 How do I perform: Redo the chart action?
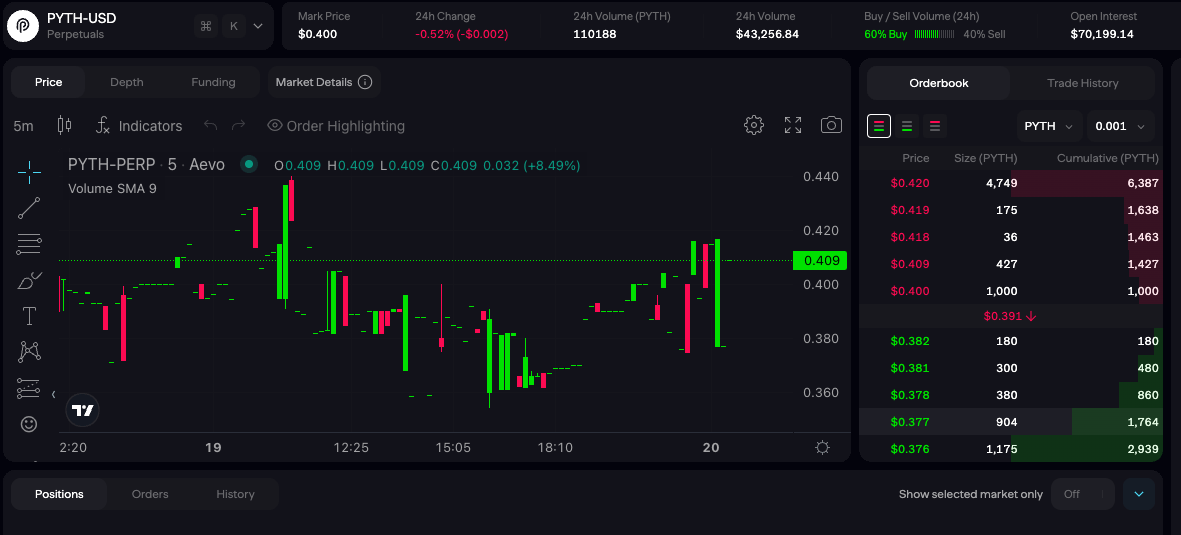238,125
